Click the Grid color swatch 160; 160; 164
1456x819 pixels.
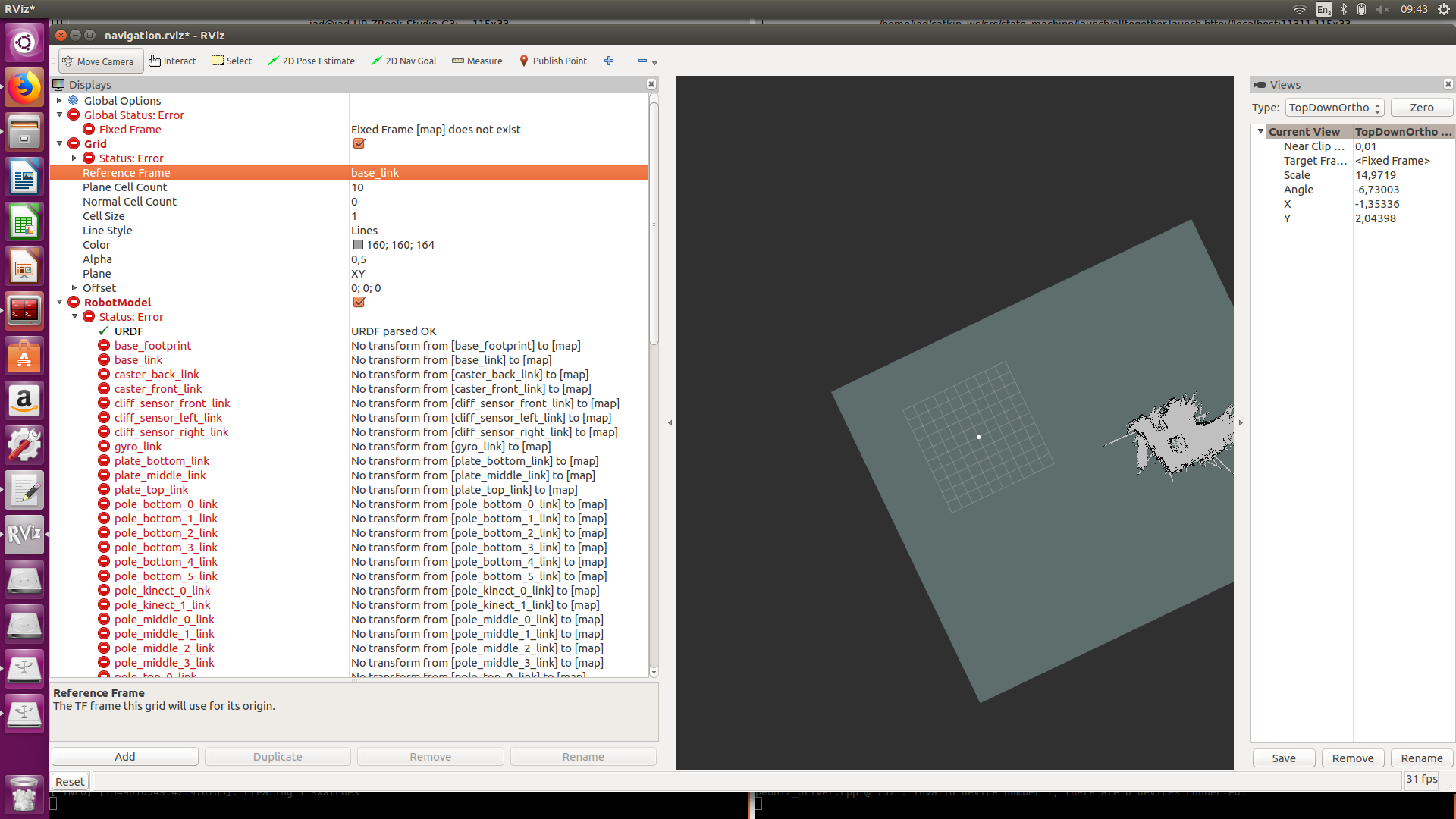[x=358, y=245]
